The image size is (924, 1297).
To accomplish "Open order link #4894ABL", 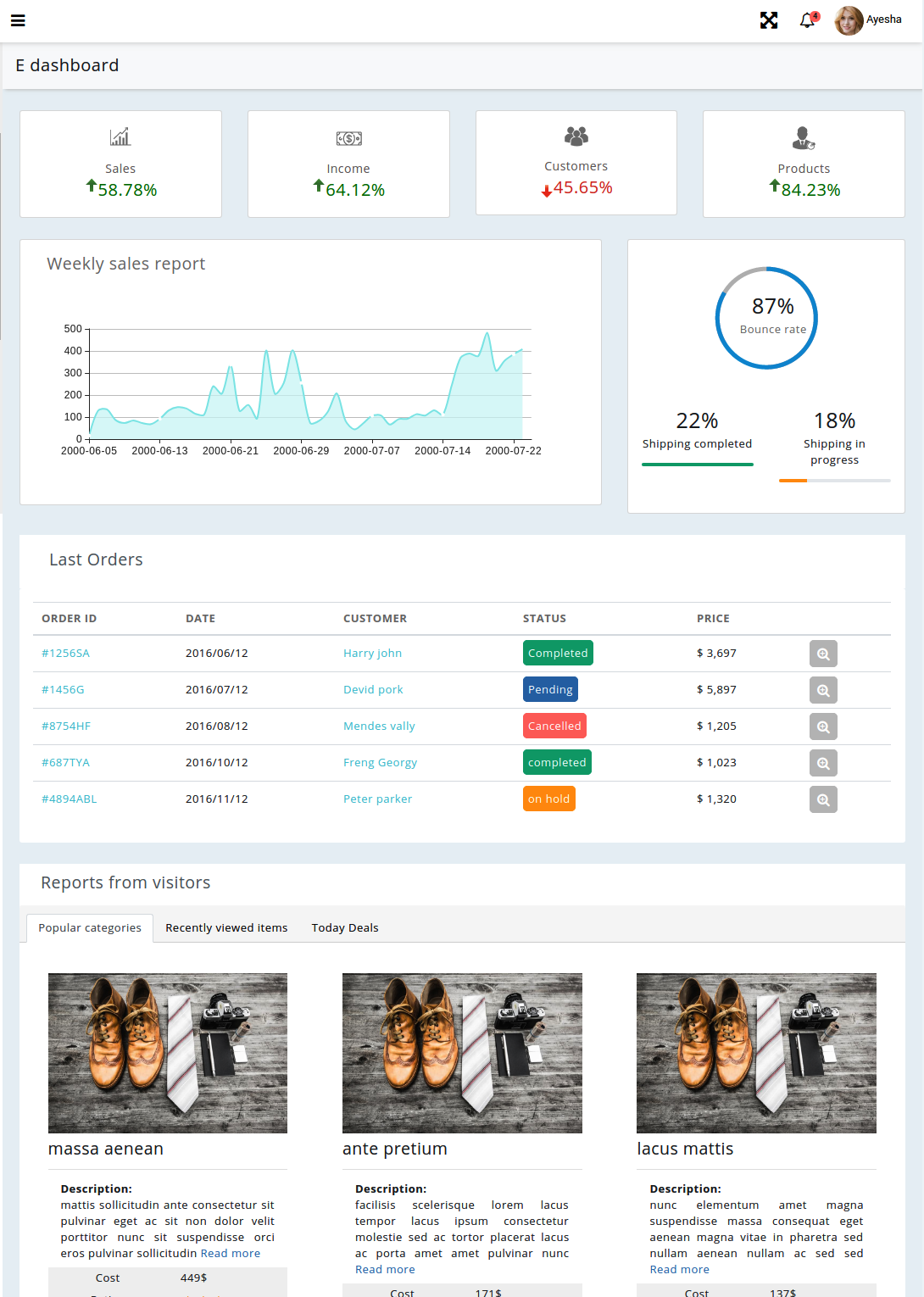I will click(x=70, y=799).
